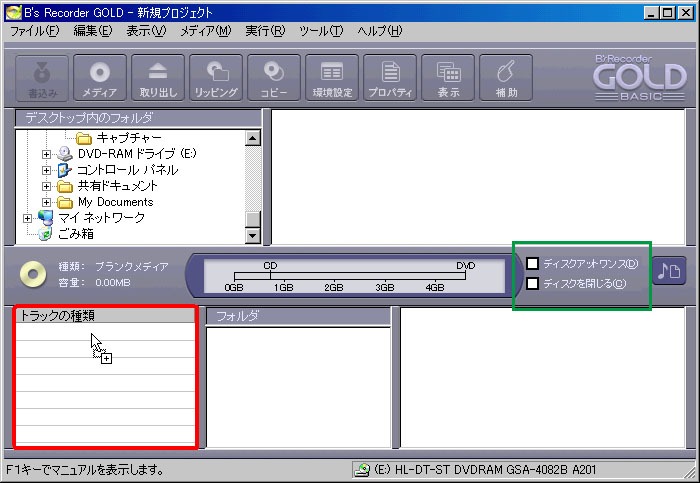Open the メディア media toolbar button
Image resolution: width=700 pixels, height=483 pixels.
(x=100, y=78)
